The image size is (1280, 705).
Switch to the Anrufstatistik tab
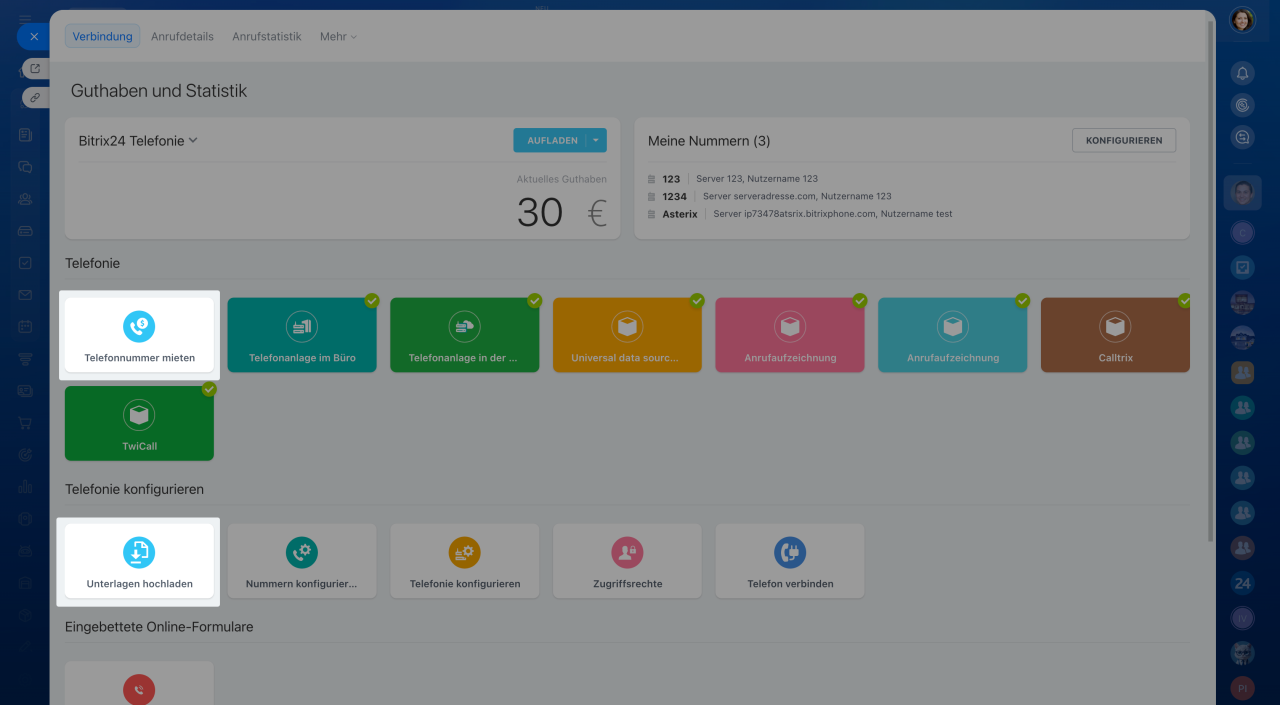(266, 37)
